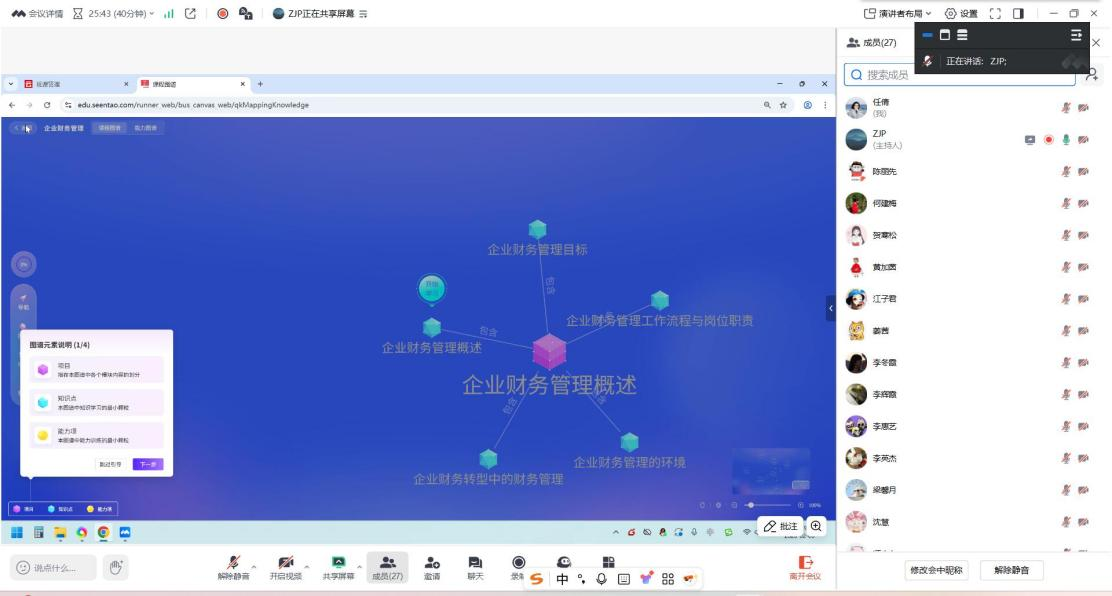Click the 批注 annotation tool
The image size is (1112, 596).
point(780,526)
